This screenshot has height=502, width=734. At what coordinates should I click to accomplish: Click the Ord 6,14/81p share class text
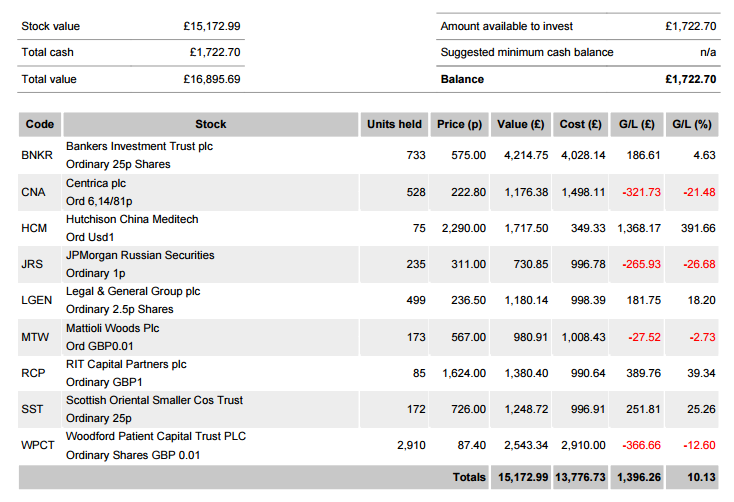[99, 201]
